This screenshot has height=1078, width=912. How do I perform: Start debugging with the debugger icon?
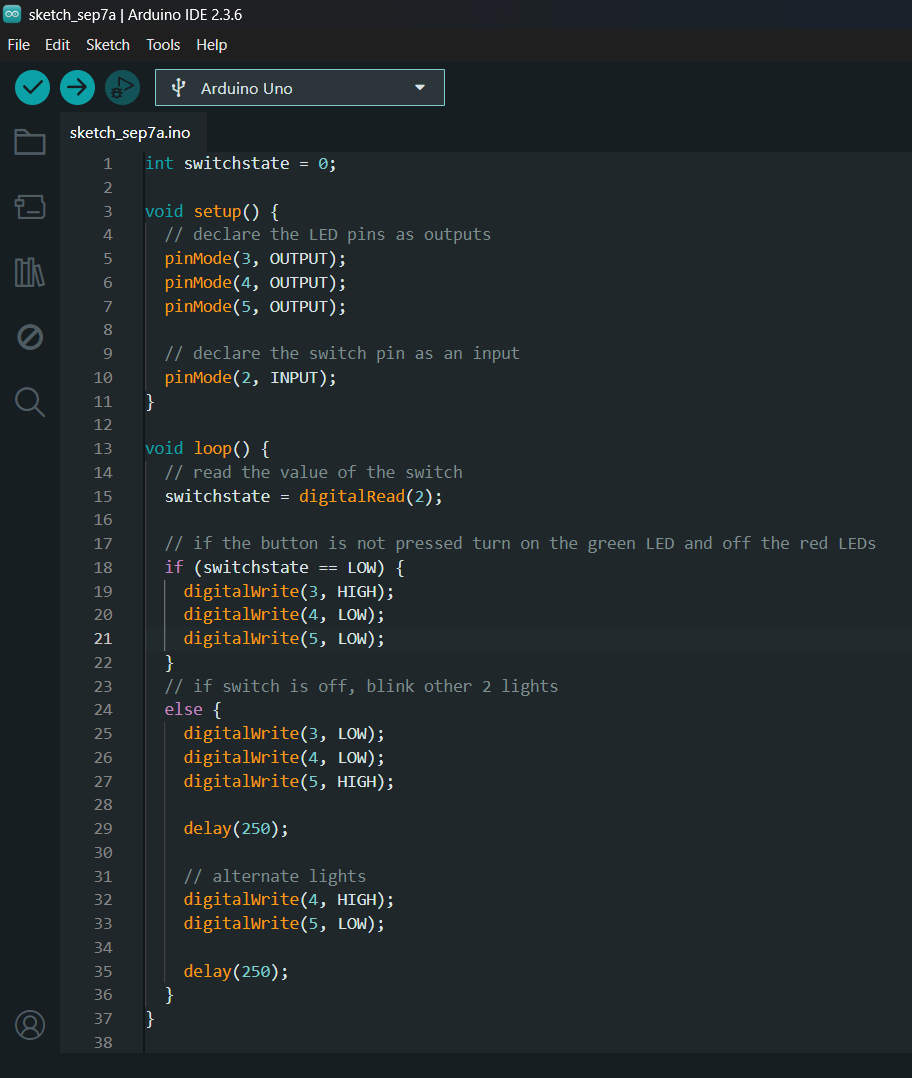coord(122,87)
